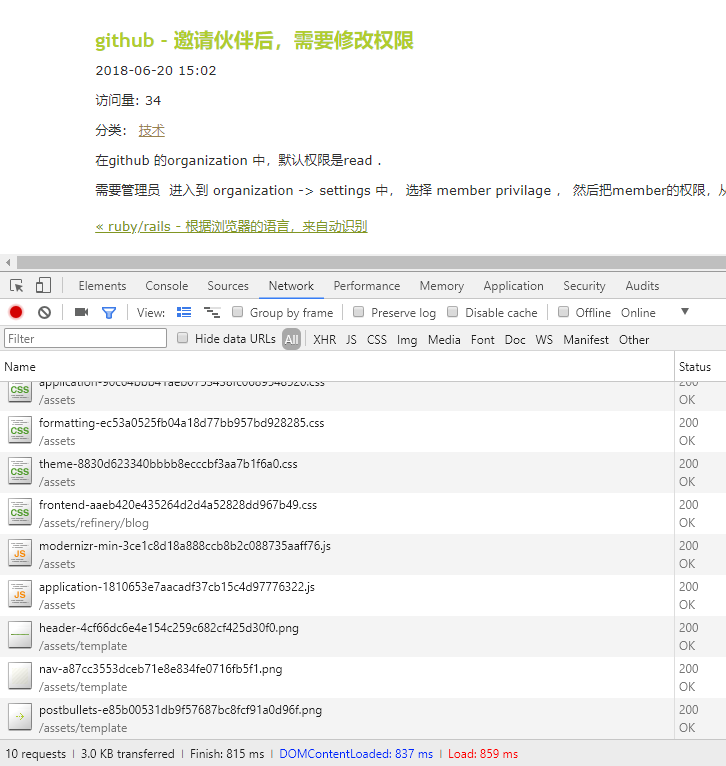Image resolution: width=726 pixels, height=766 pixels.
Task: Open the ruby/rails previous post link
Action: [x=231, y=227]
